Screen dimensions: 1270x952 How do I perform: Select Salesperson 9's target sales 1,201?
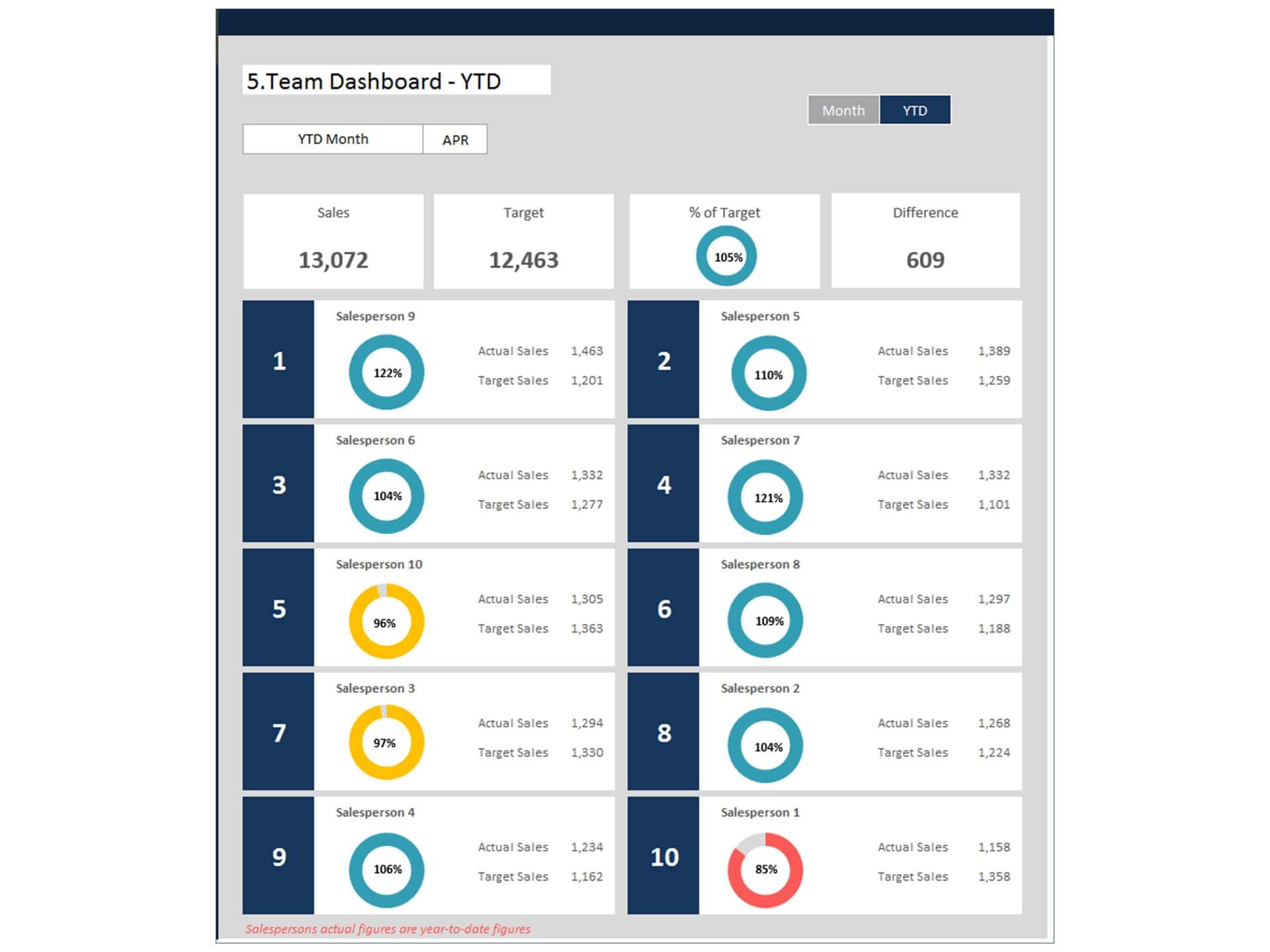[x=587, y=381]
